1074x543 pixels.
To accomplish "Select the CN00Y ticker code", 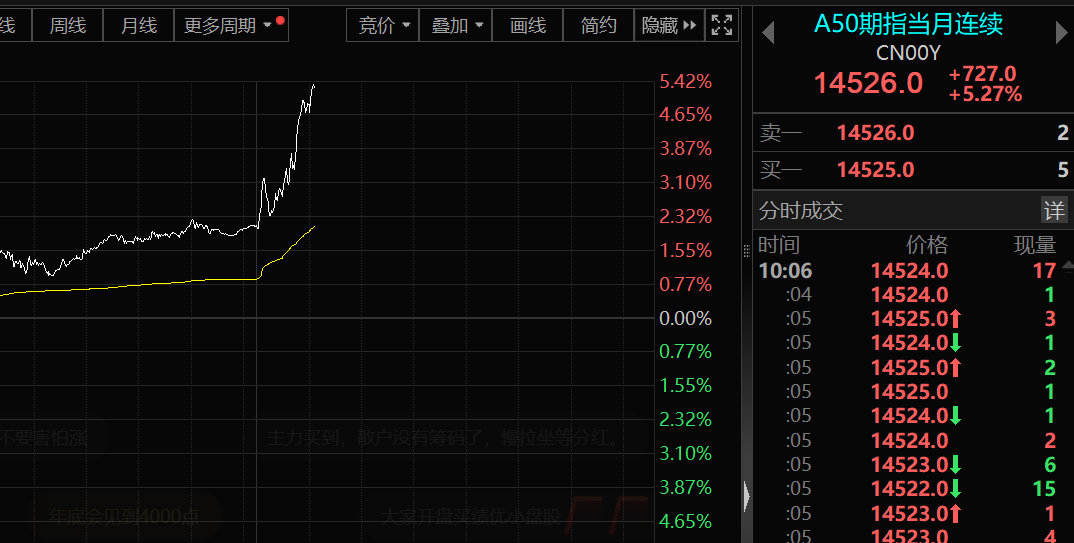I will (908, 53).
